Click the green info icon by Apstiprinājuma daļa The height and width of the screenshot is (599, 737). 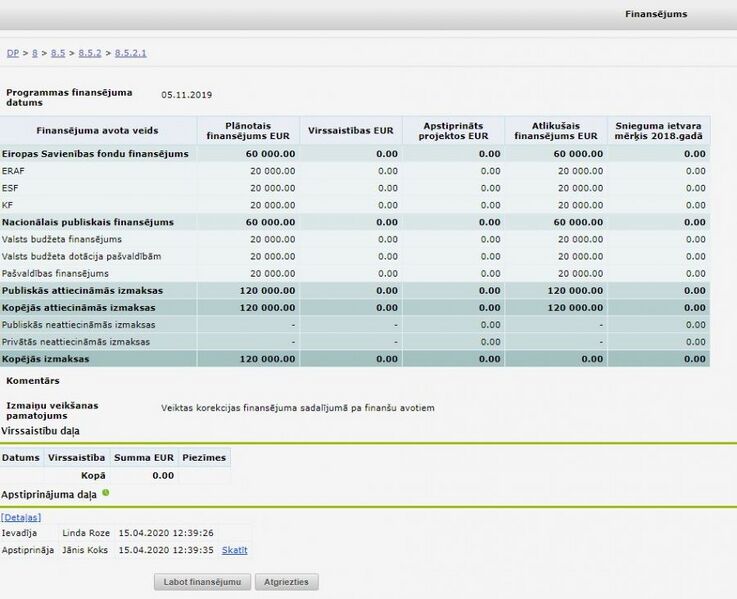coord(106,493)
